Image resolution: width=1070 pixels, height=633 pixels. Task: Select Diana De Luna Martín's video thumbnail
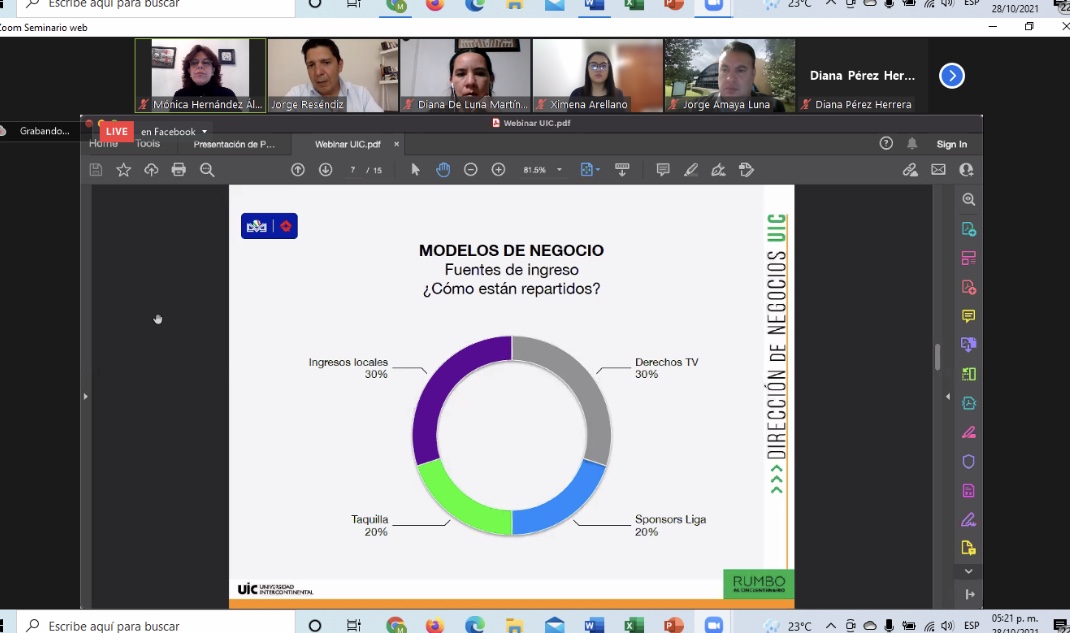tap(465, 75)
